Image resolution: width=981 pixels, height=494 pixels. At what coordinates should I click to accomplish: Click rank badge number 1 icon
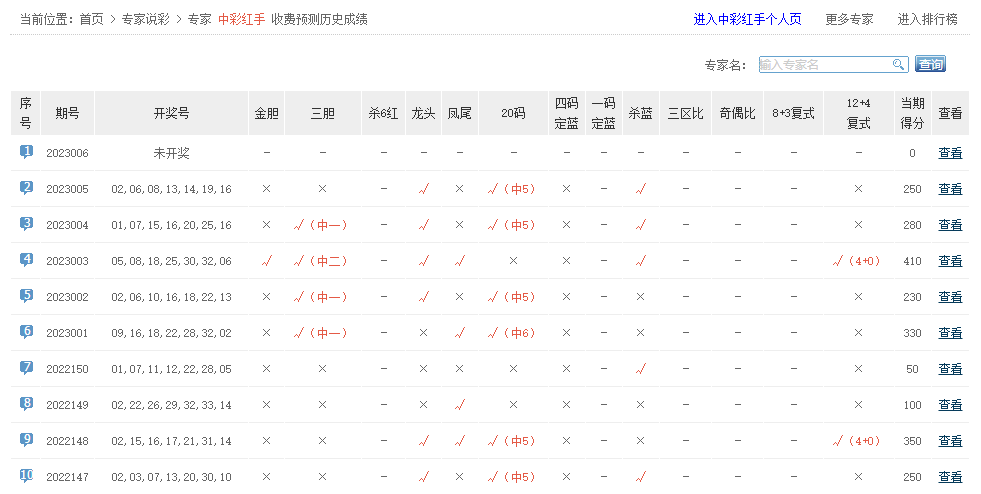26,152
